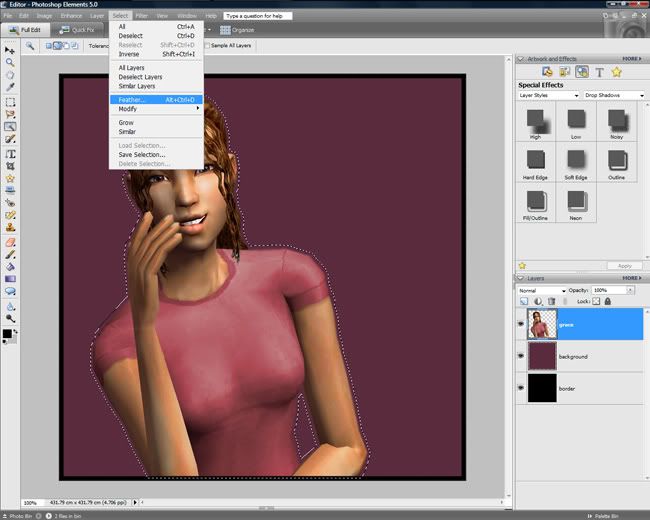Image resolution: width=650 pixels, height=520 pixels.
Task: Select the Gradient tool
Action: [10, 279]
